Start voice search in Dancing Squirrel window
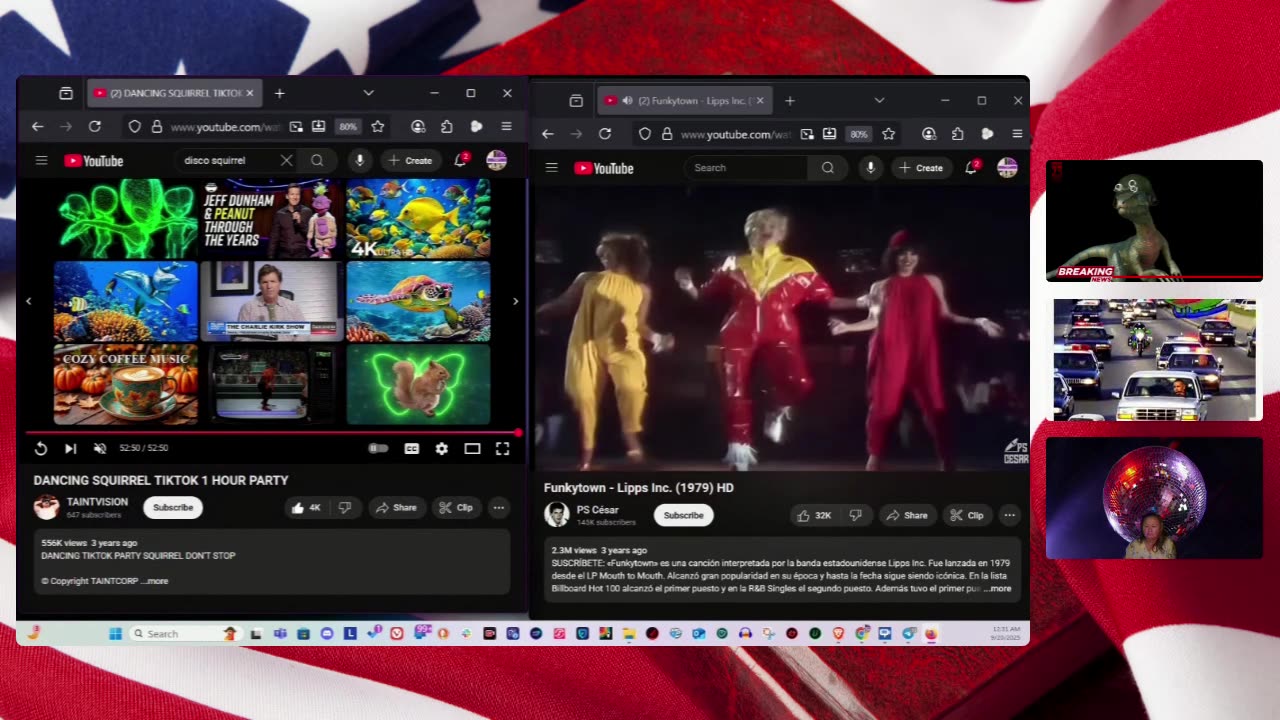The image size is (1280, 720). click(x=359, y=160)
